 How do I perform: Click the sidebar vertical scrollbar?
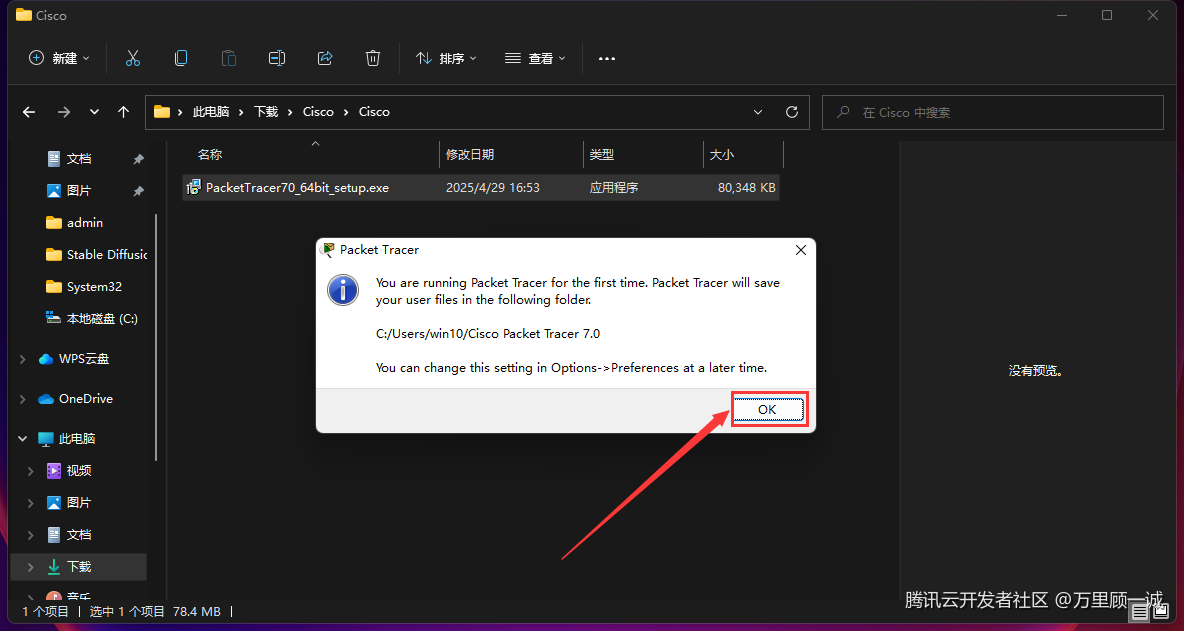(x=156, y=336)
